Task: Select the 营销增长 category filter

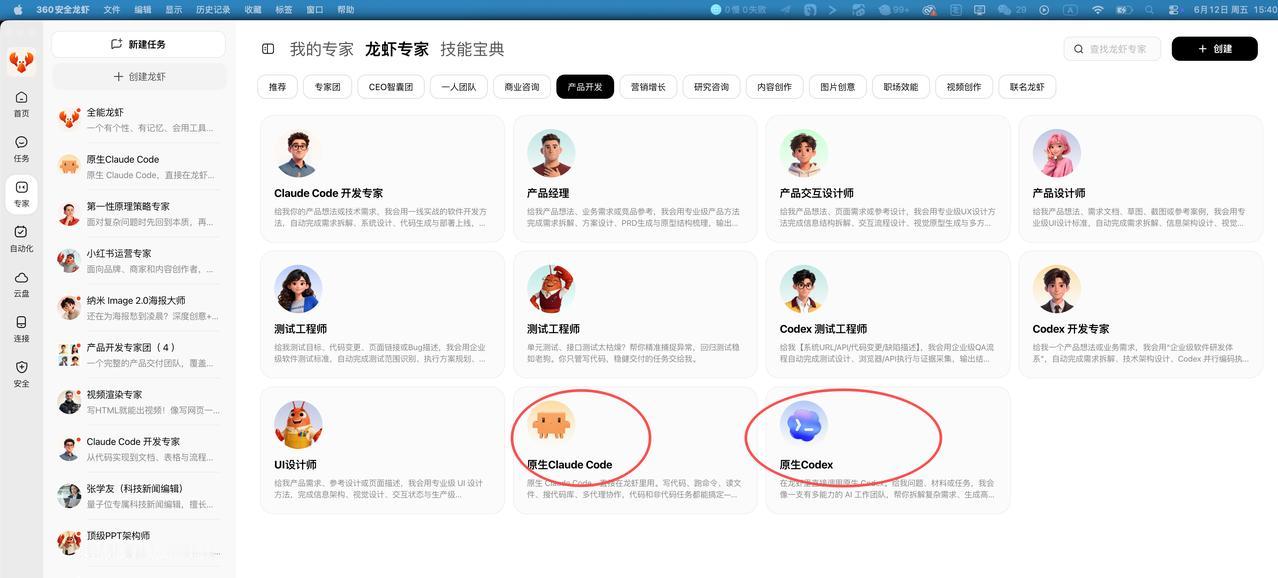Action: (648, 87)
